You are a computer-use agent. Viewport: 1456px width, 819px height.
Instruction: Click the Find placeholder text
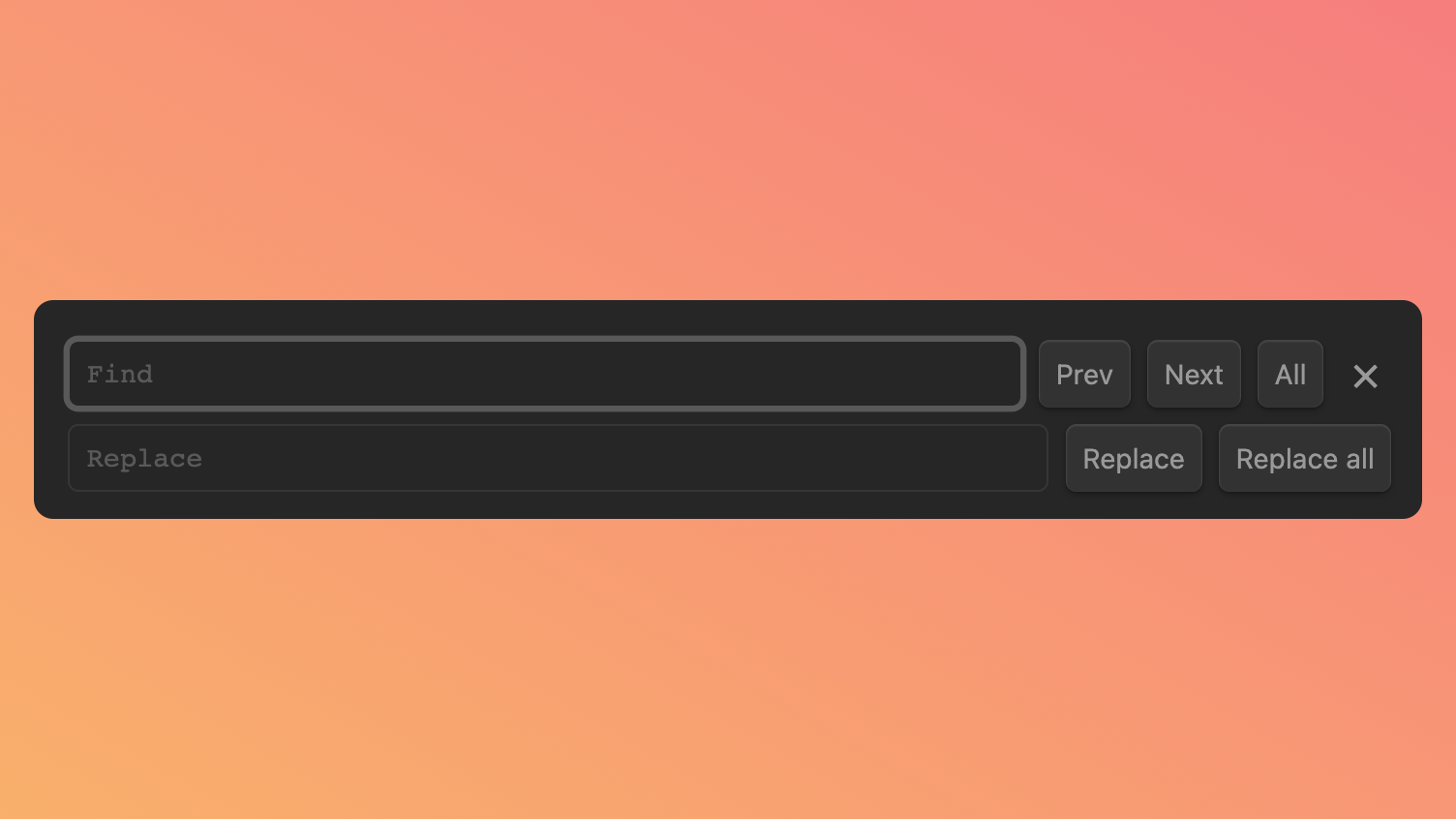[120, 374]
